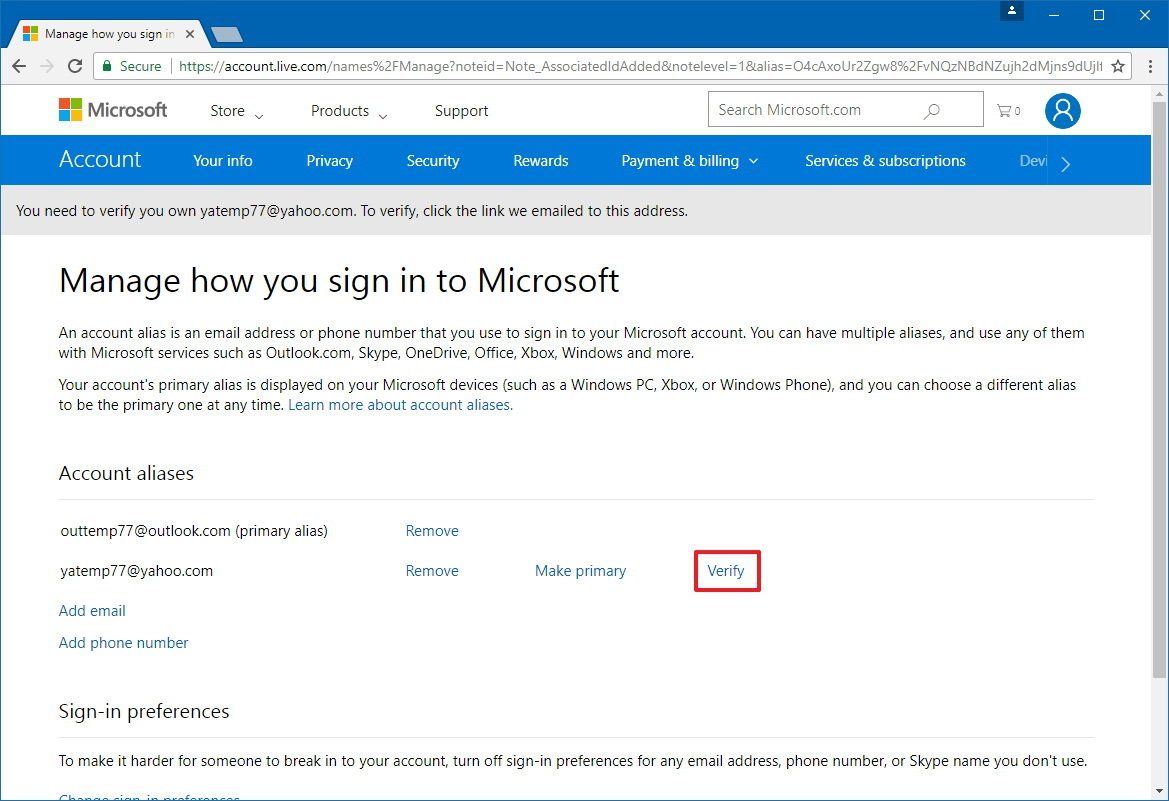Screen dimensions: 1169x801
Task: Select the 'outtemp77@outlook.com (primary alias)' text
Action: [194, 531]
